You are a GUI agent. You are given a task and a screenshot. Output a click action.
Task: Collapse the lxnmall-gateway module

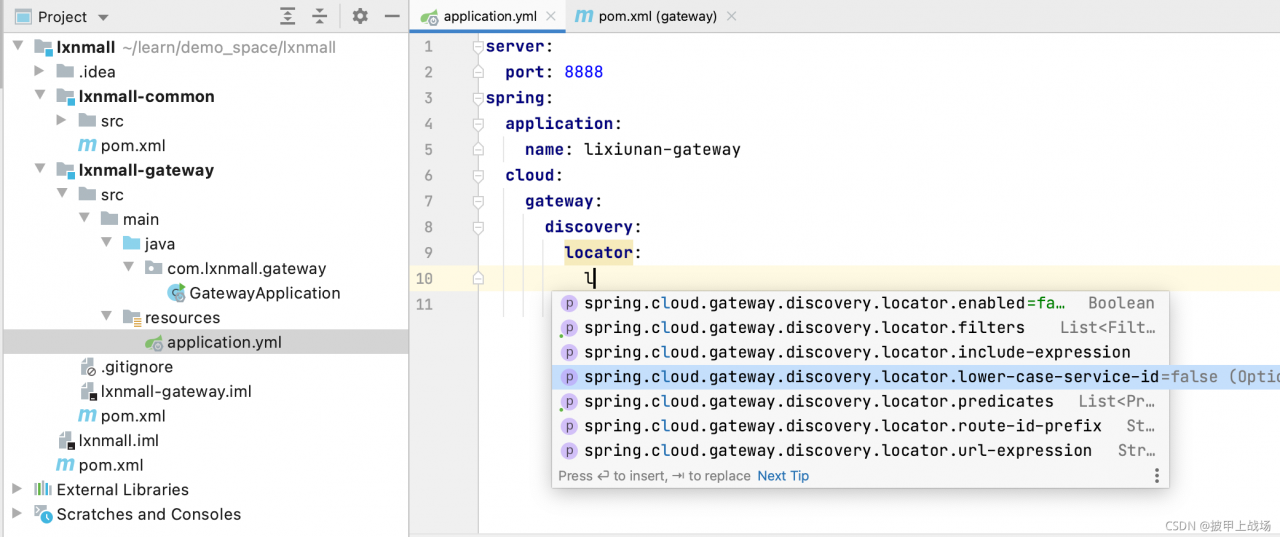(39, 170)
